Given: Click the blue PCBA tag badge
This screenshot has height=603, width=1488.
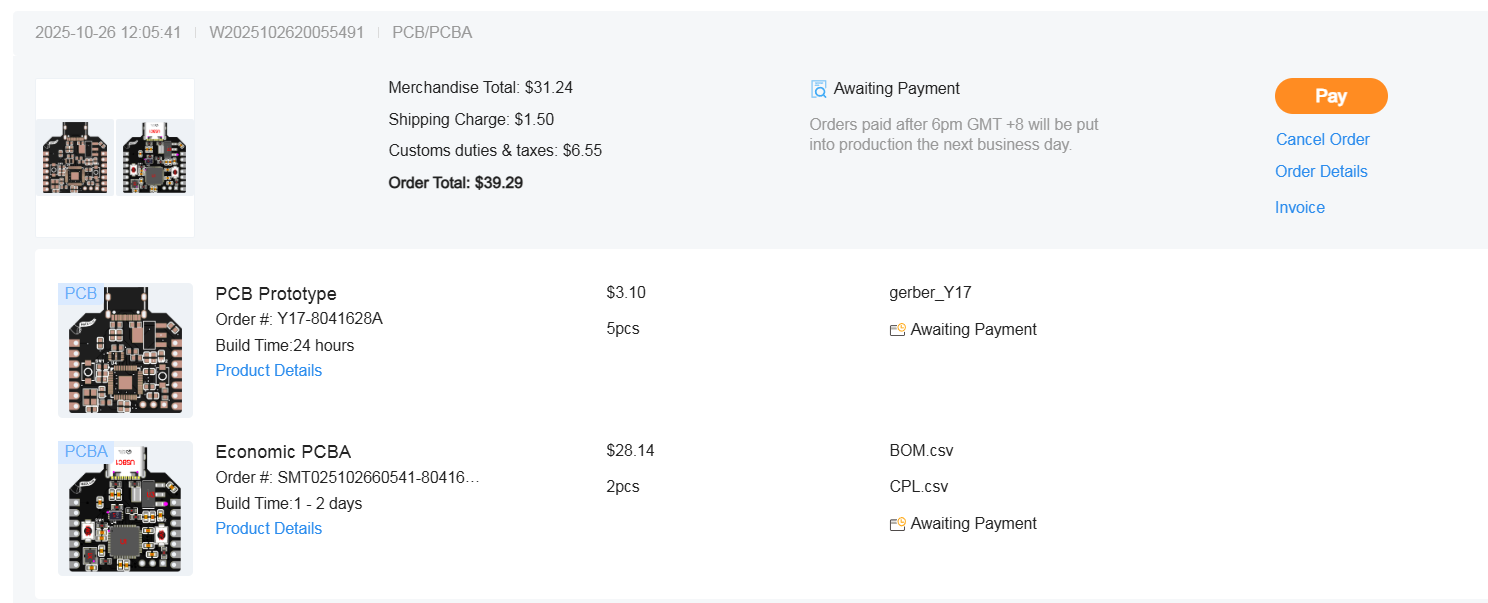Looking at the screenshot, I should point(86,451).
